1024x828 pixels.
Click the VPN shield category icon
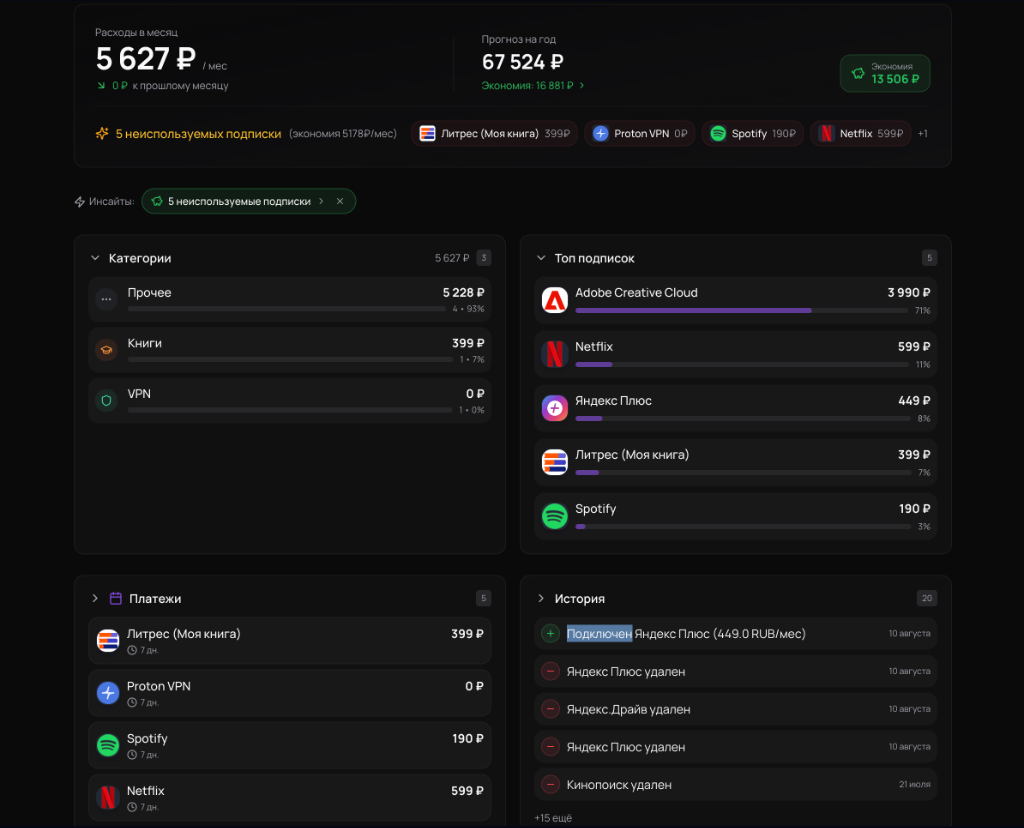click(106, 400)
